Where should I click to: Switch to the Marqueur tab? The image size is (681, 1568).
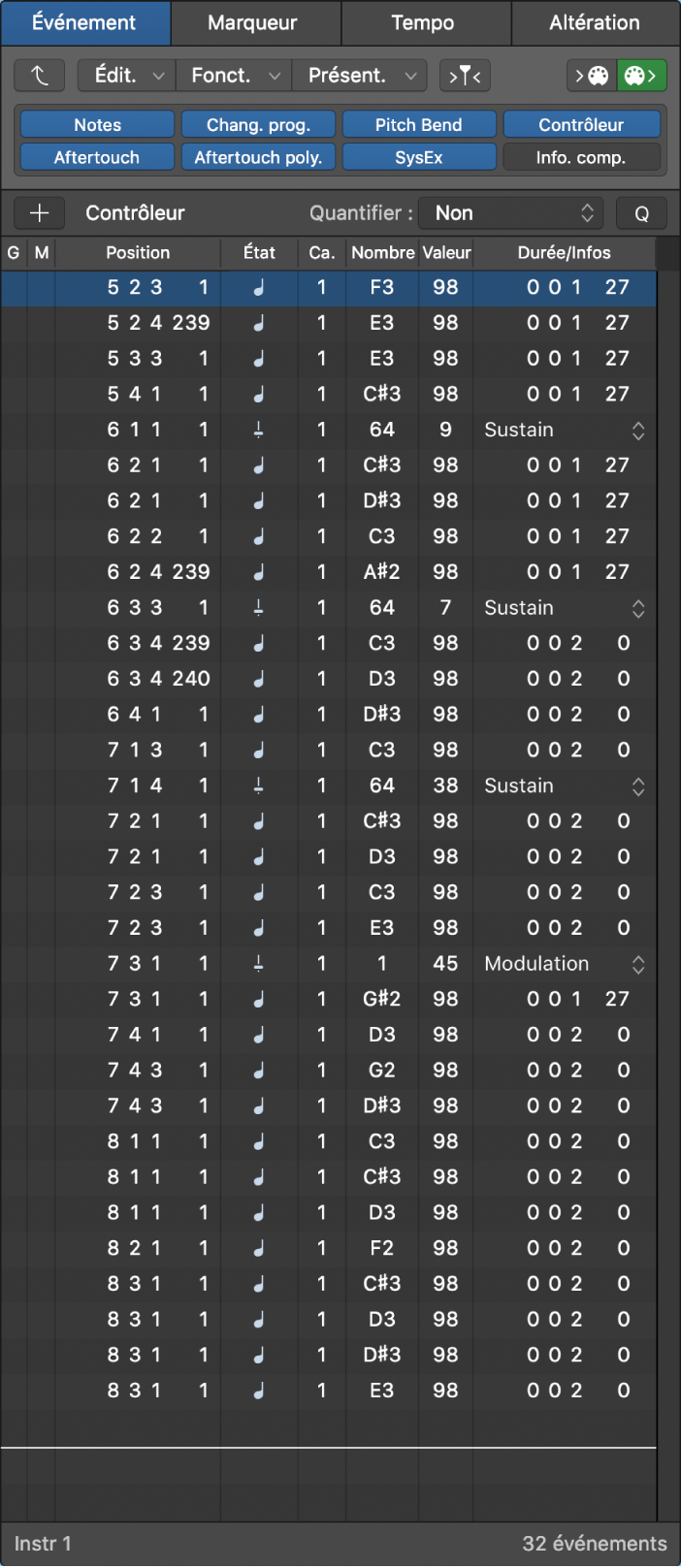256,22
